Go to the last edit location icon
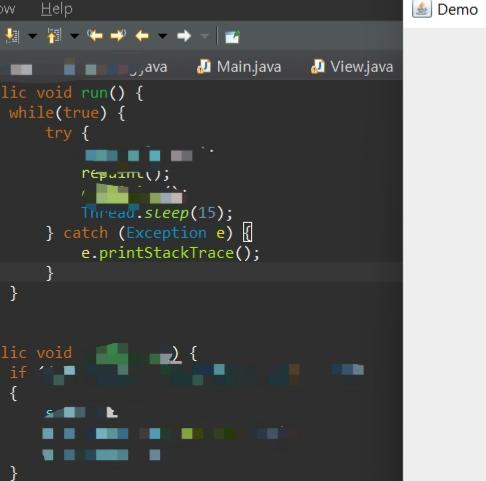 point(95,36)
